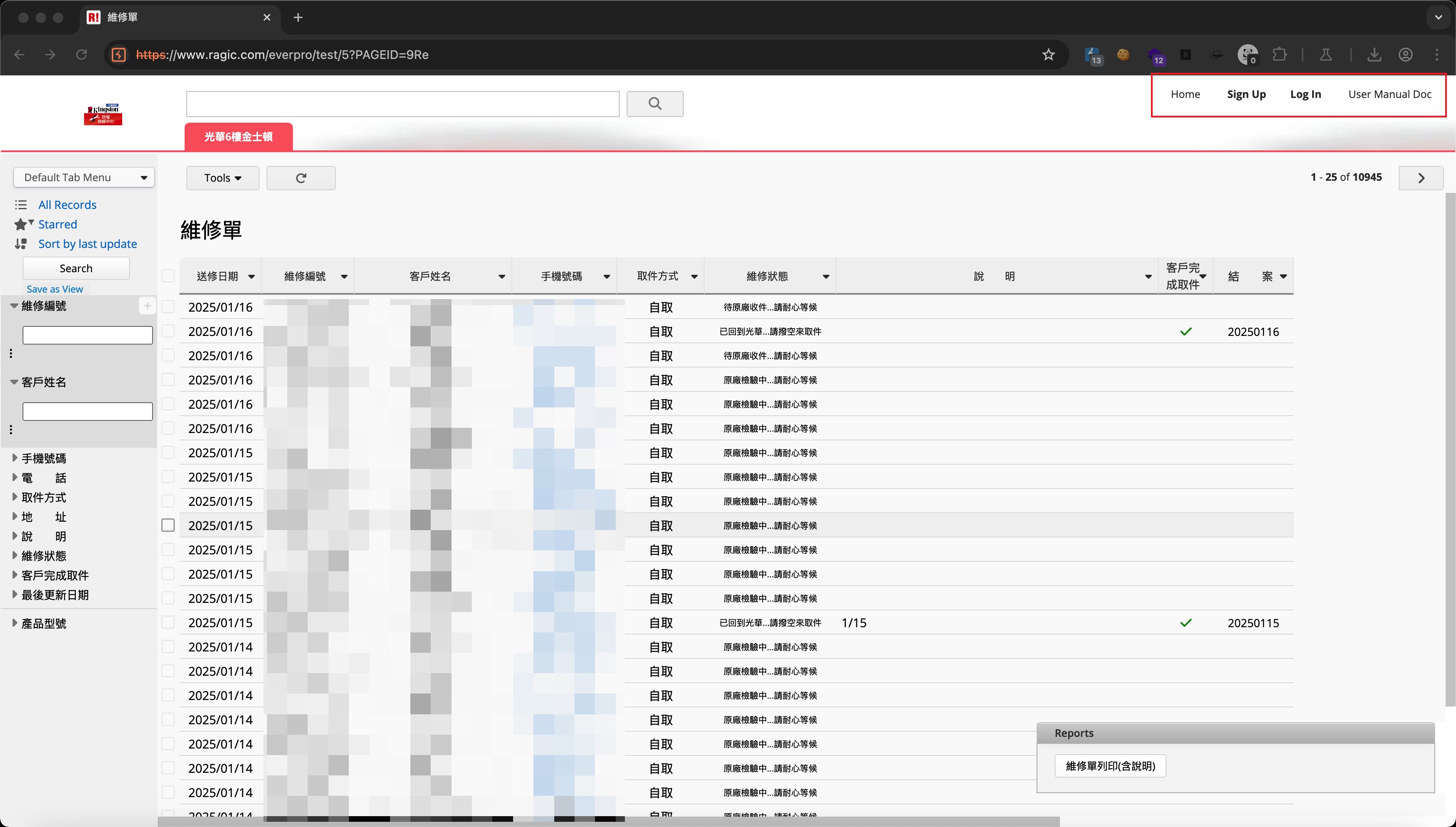Click the Starred star icon
The width and height of the screenshot is (1456, 827).
(21, 225)
